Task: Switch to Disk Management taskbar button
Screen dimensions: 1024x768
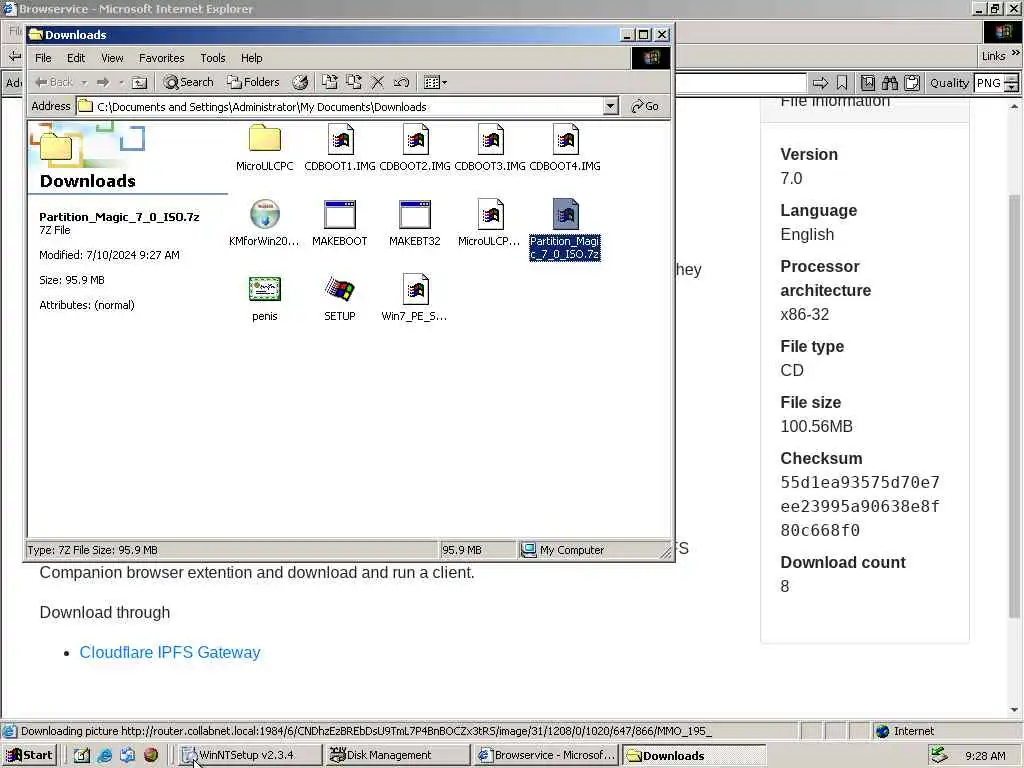Action: [398, 756]
